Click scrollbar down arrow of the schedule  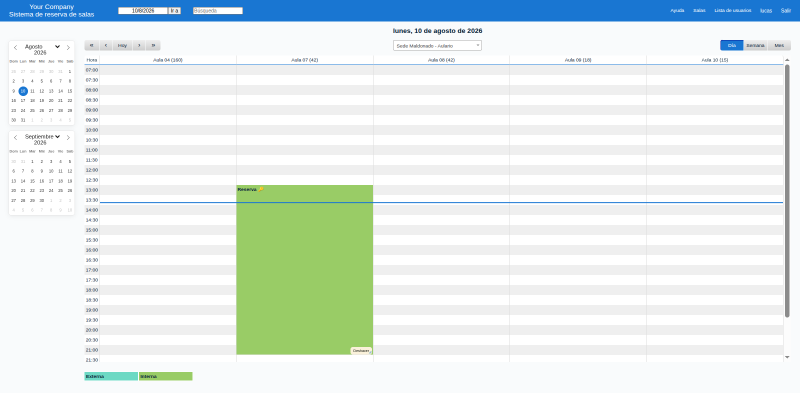[x=787, y=357]
